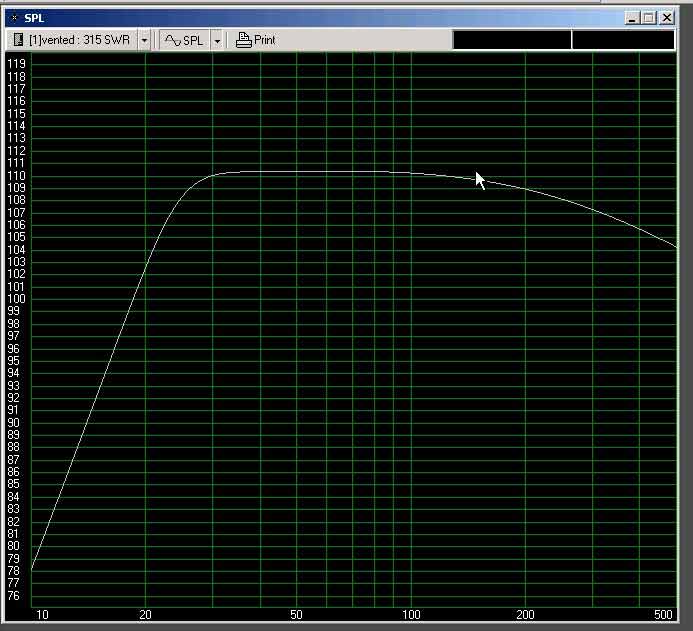693x631 pixels.
Task: Minimize the SPL window
Action: coord(632,18)
